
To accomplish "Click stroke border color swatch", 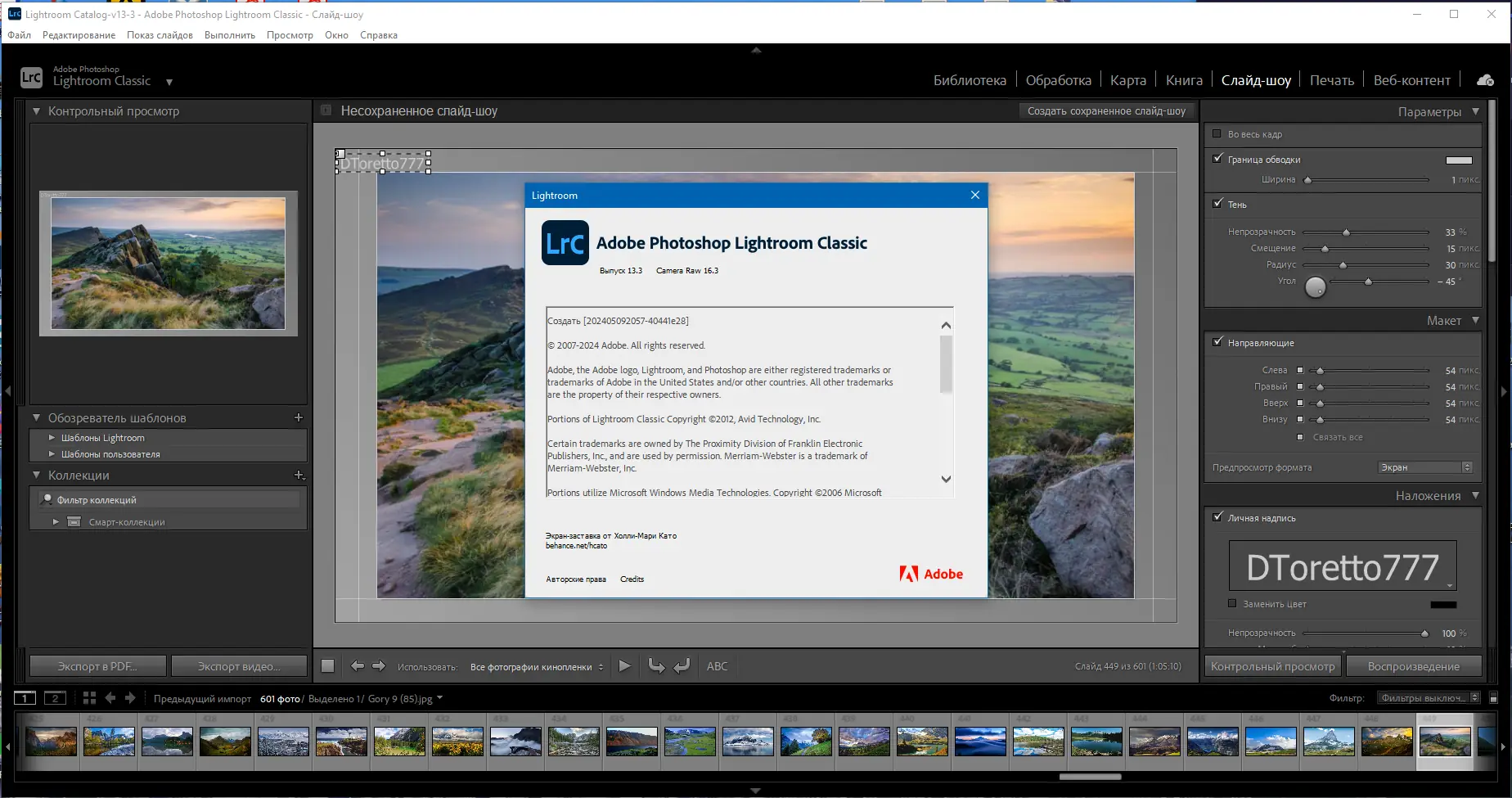I will [1459, 160].
